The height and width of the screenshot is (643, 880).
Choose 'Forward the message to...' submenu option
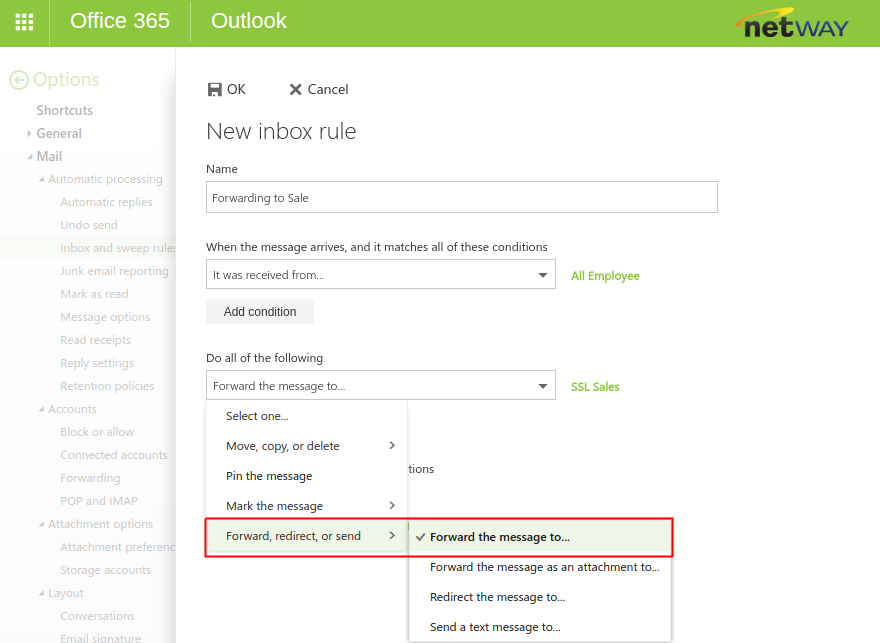click(500, 537)
